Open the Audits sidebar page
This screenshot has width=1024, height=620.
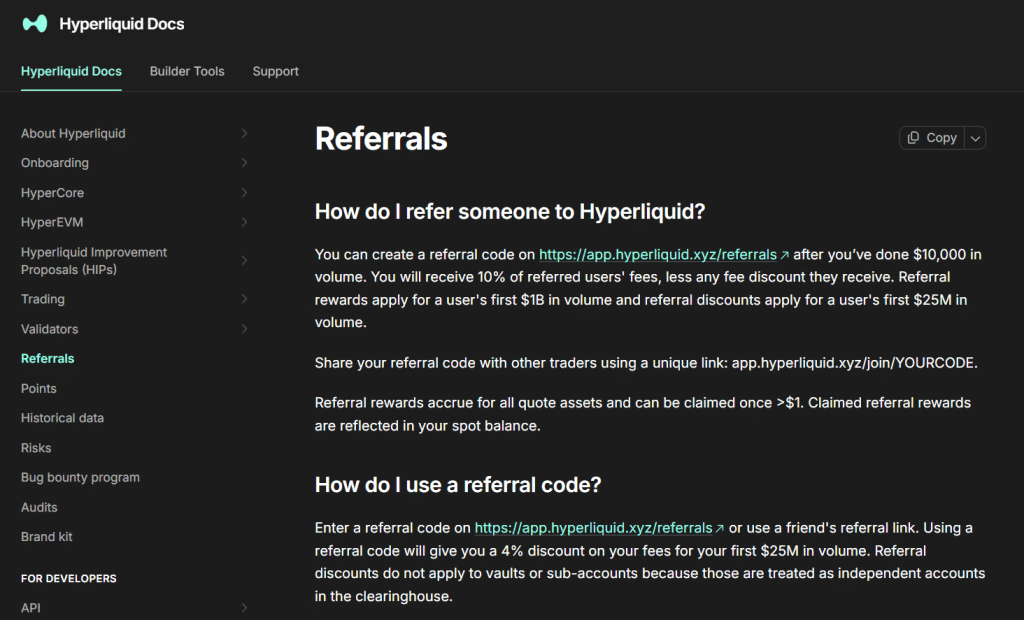pyautogui.click(x=39, y=508)
